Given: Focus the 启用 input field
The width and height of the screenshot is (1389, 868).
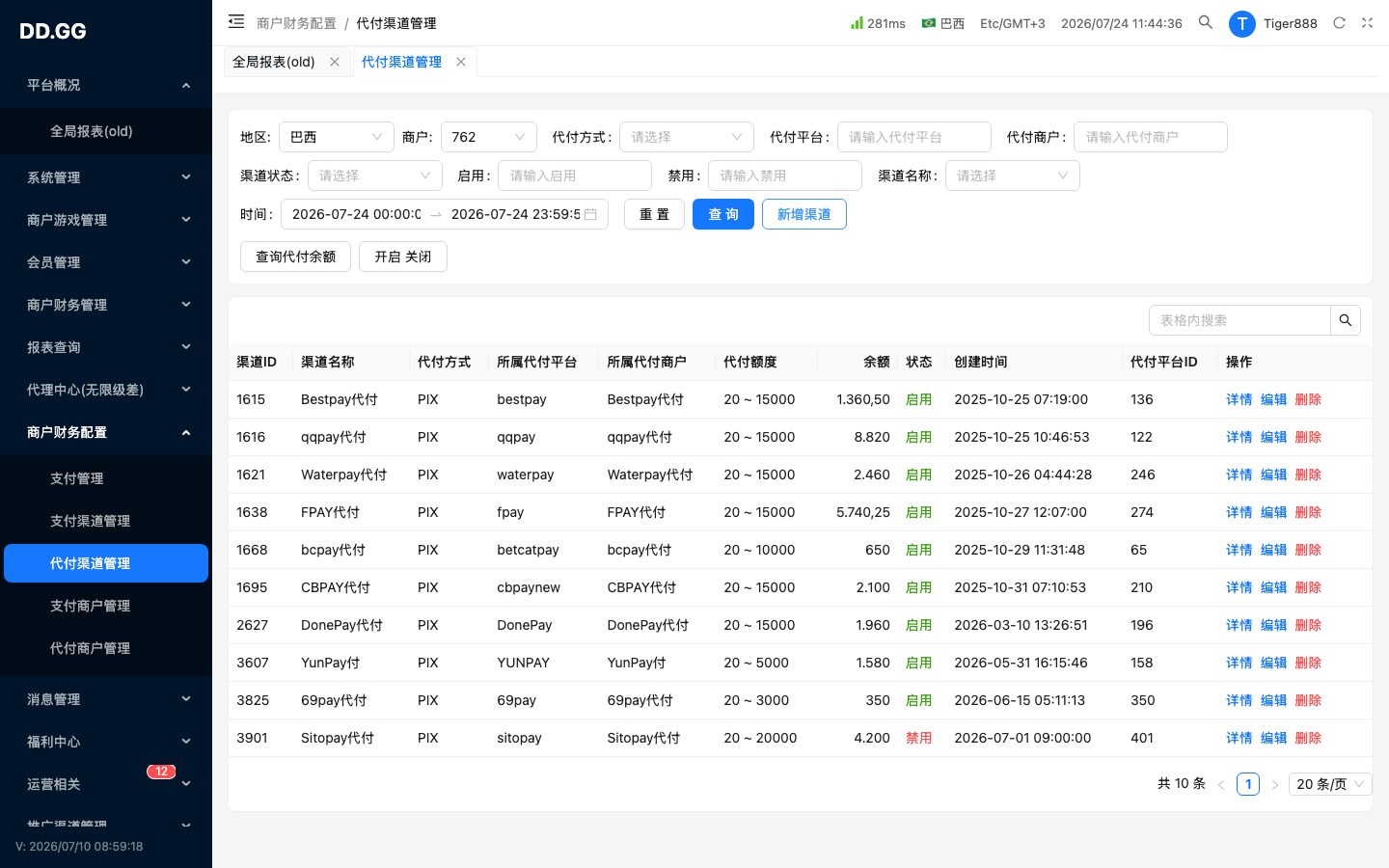Looking at the screenshot, I should click(x=575, y=176).
